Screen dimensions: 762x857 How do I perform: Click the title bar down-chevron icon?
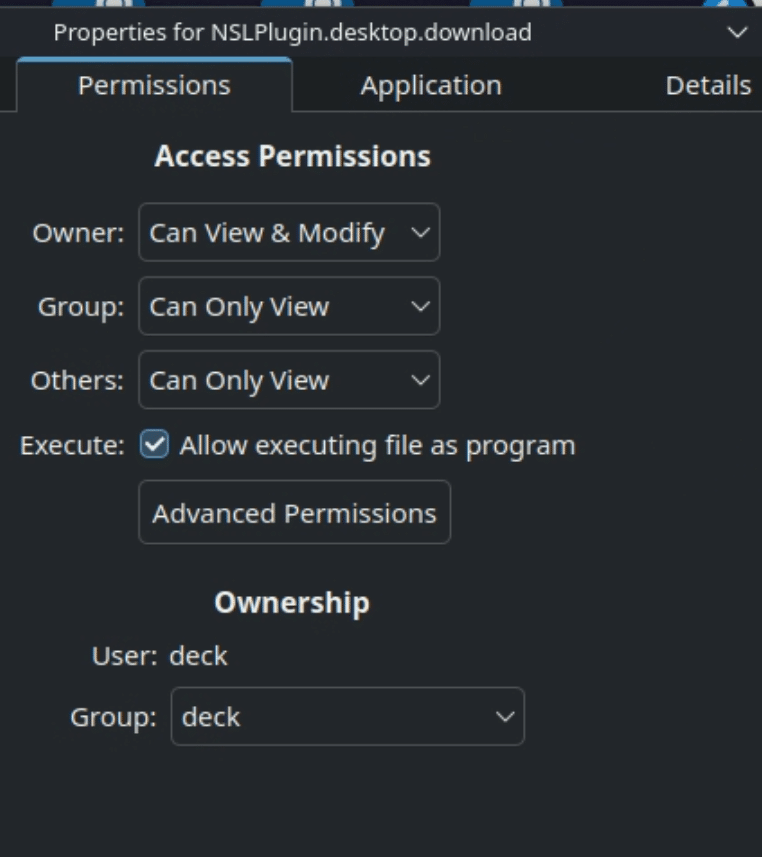737,33
